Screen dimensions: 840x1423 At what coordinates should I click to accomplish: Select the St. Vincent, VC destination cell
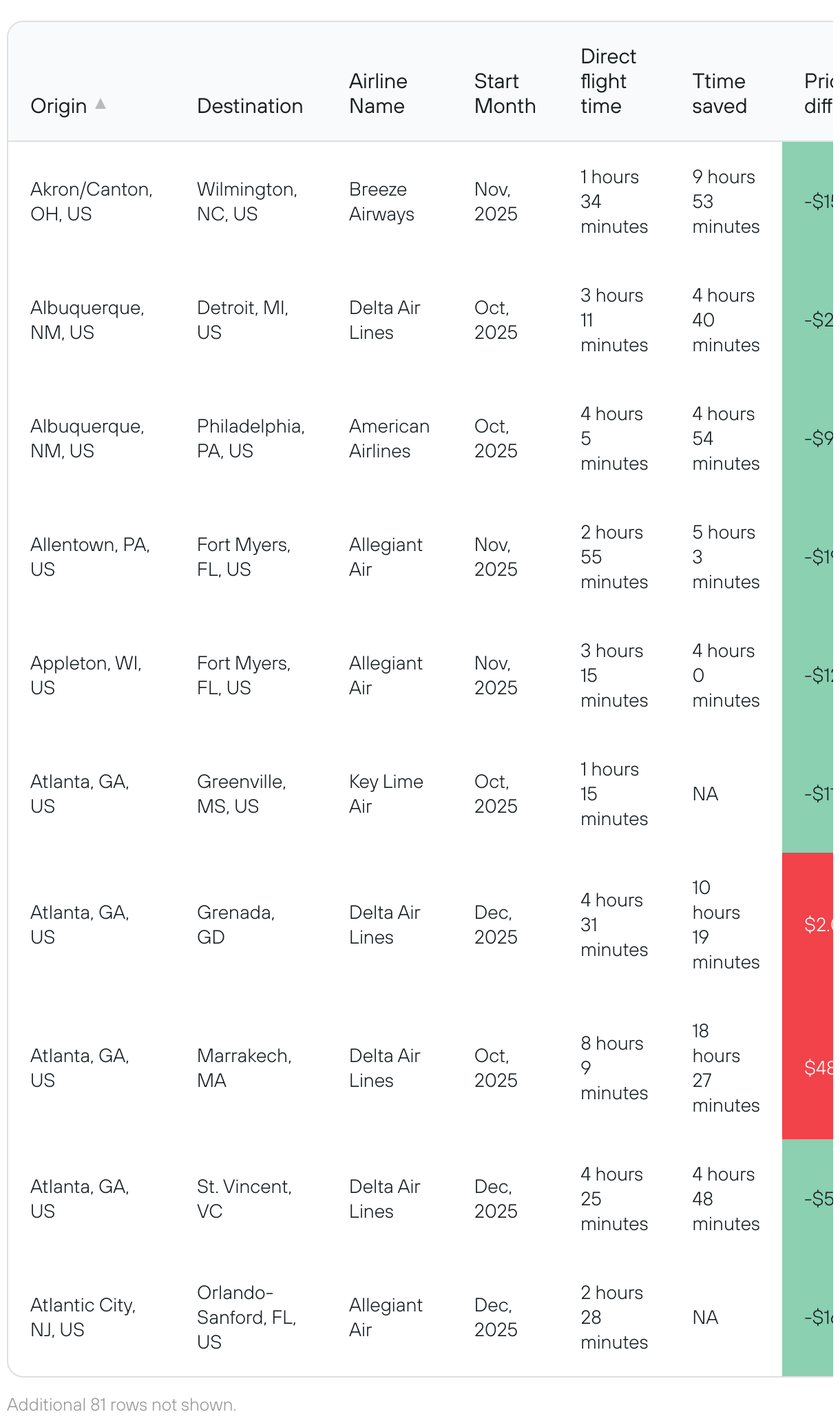pos(244,1199)
